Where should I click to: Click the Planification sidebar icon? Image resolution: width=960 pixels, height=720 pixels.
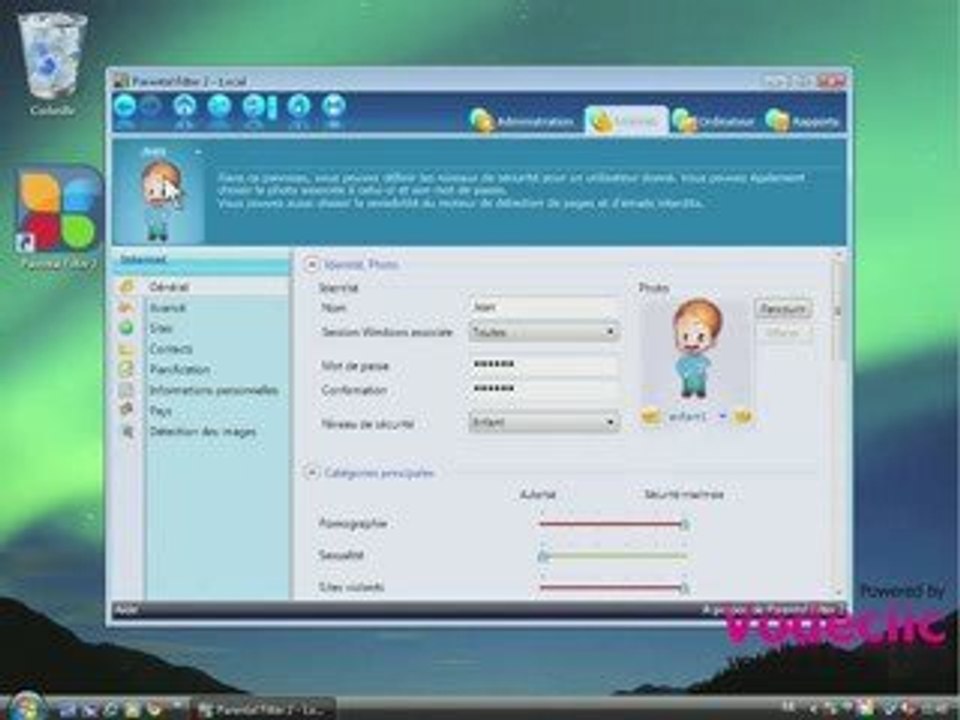(127, 369)
